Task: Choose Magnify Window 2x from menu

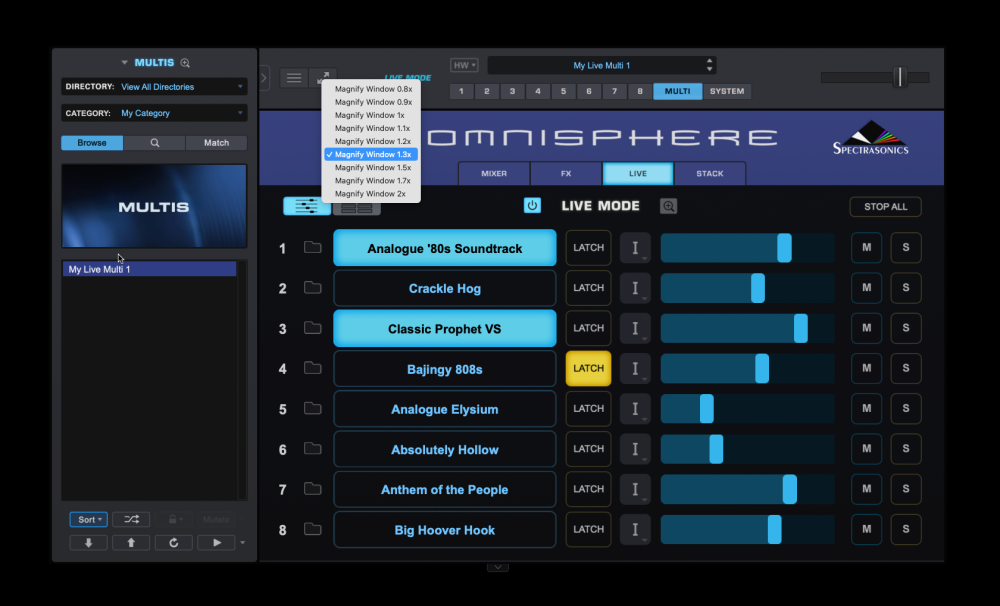Action: pos(371,193)
